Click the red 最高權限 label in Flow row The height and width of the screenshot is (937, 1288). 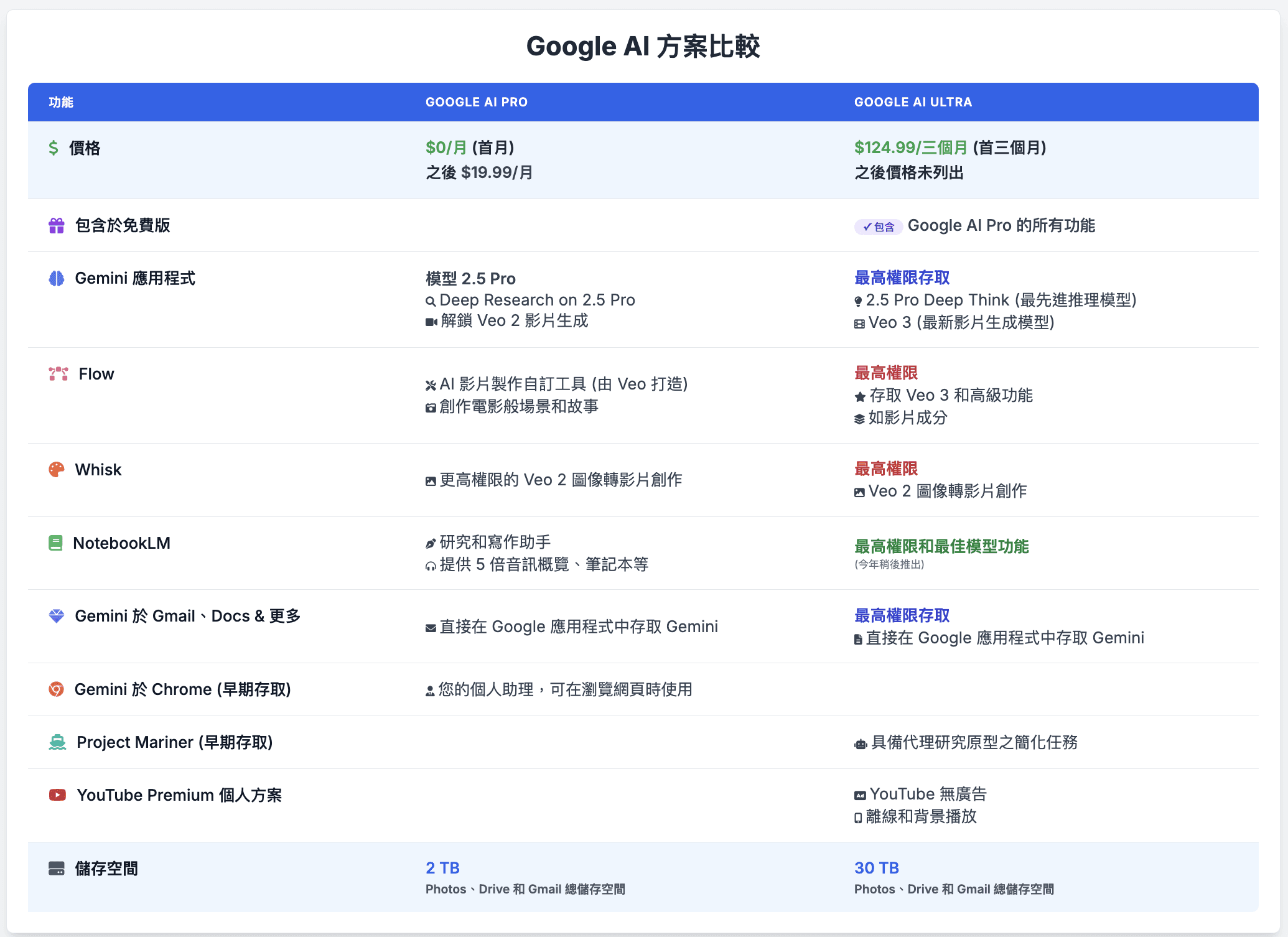click(886, 373)
